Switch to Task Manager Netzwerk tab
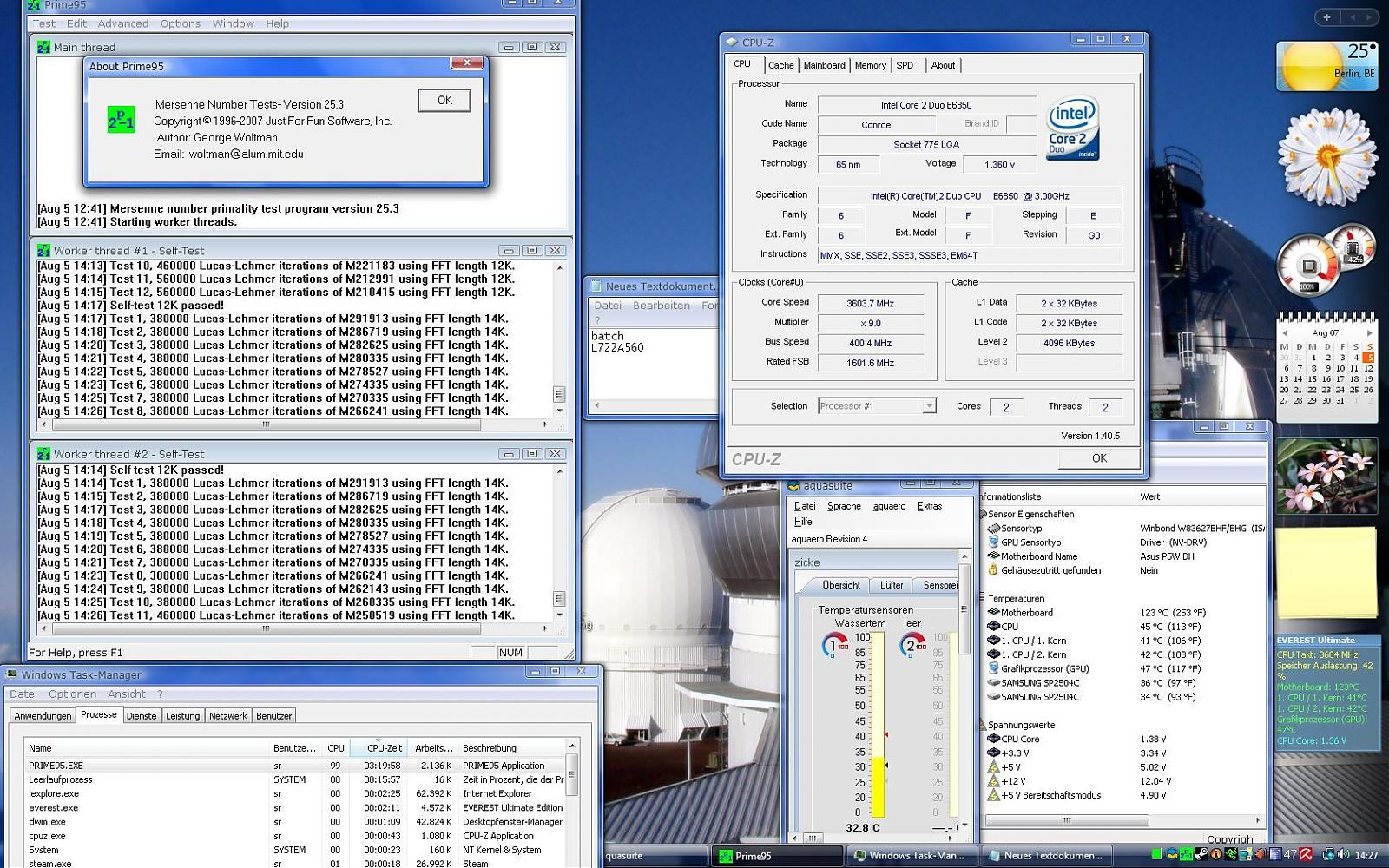This screenshot has width=1389, height=868. (228, 716)
